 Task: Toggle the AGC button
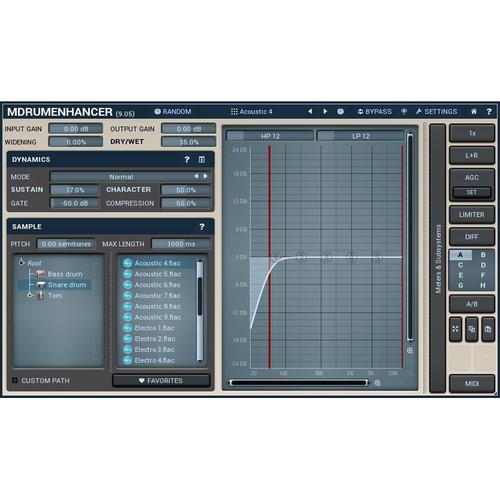click(x=472, y=177)
